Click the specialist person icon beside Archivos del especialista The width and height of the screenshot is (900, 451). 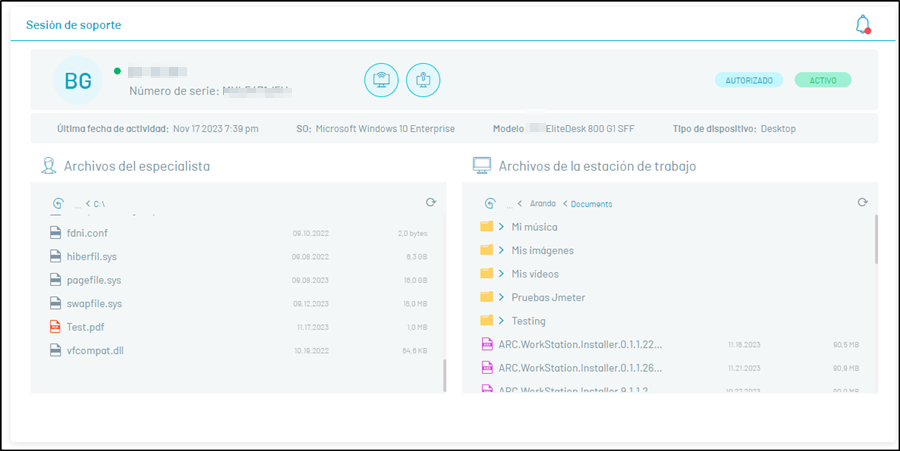pyautogui.click(x=49, y=166)
